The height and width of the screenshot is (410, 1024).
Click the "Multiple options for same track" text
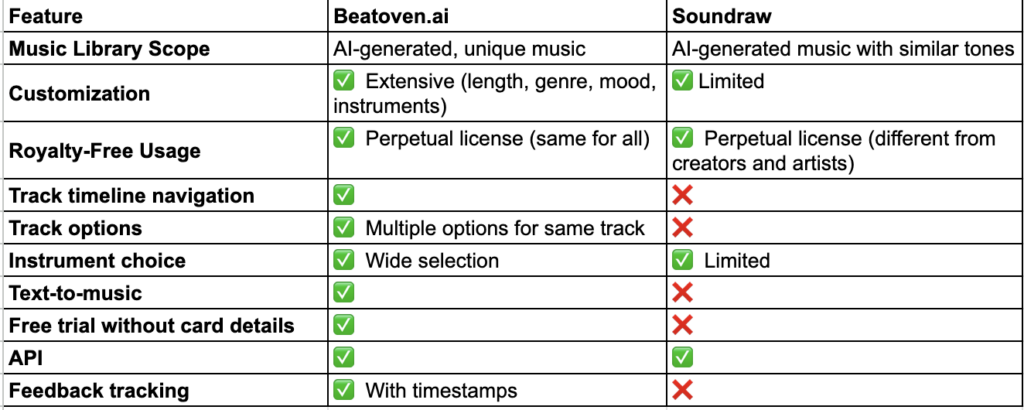(505, 228)
